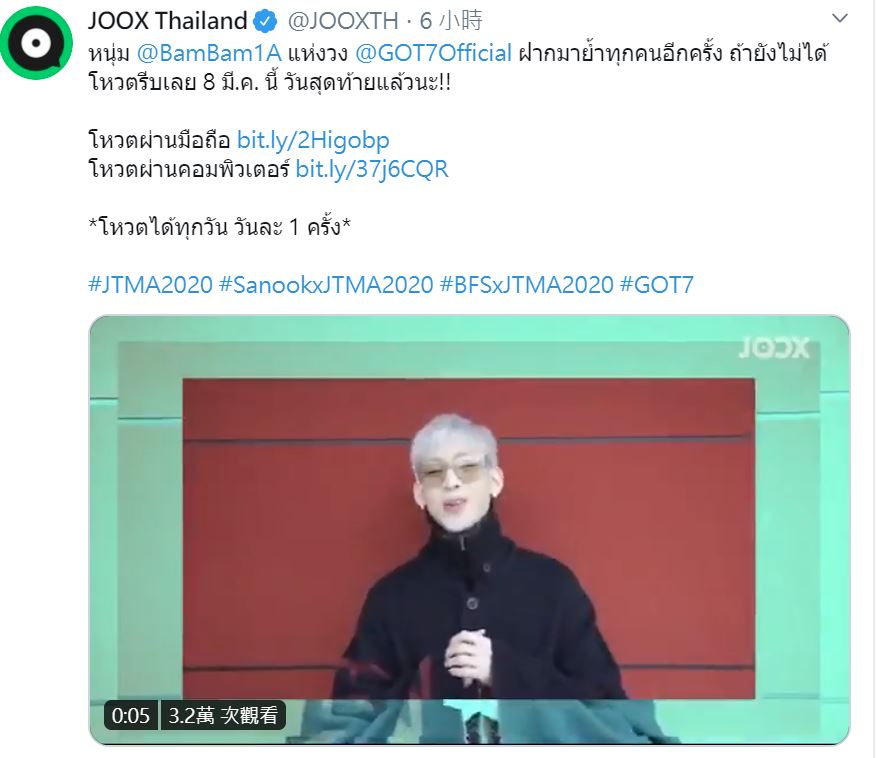Click the 3.2萬 次觀看 view count
Image resolution: width=877 pixels, height=758 pixels.
223,715
